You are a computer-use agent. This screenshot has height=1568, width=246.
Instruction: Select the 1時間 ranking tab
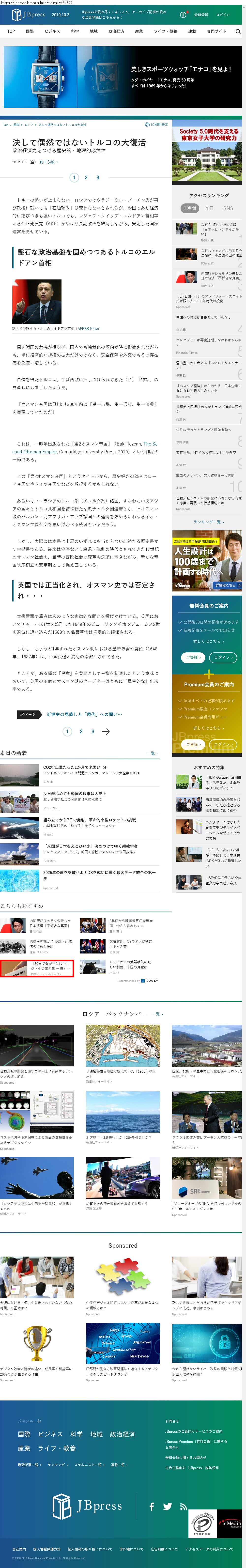coord(190,208)
